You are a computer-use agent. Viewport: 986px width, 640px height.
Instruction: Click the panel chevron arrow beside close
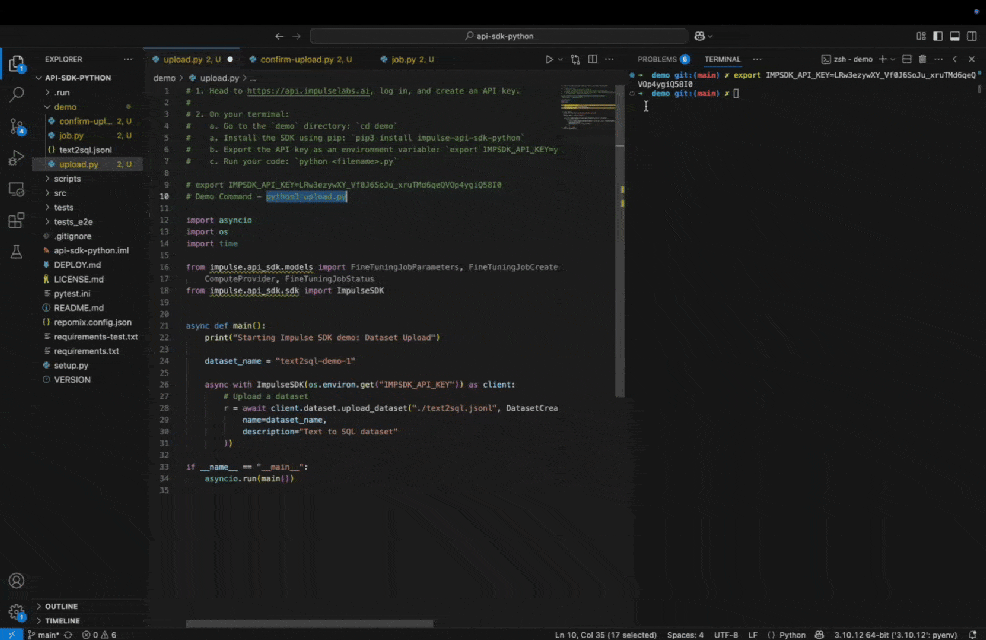click(955, 59)
